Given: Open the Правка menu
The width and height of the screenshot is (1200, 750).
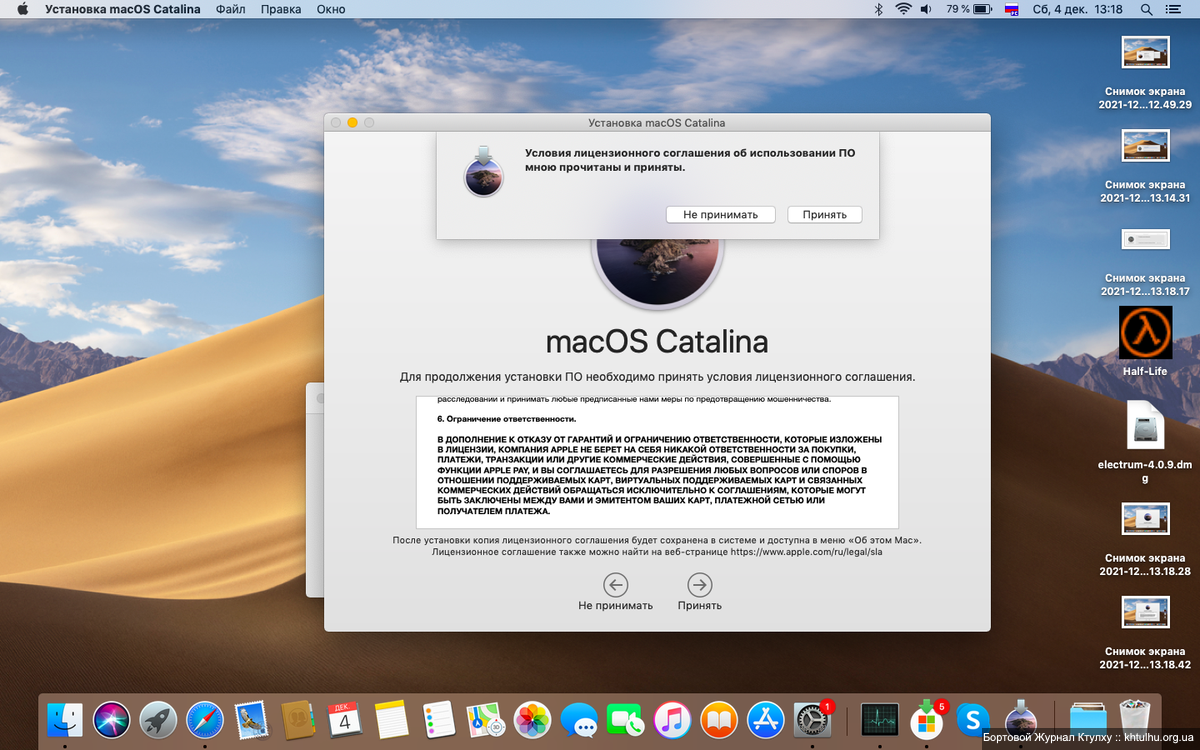Looking at the screenshot, I should (281, 9).
